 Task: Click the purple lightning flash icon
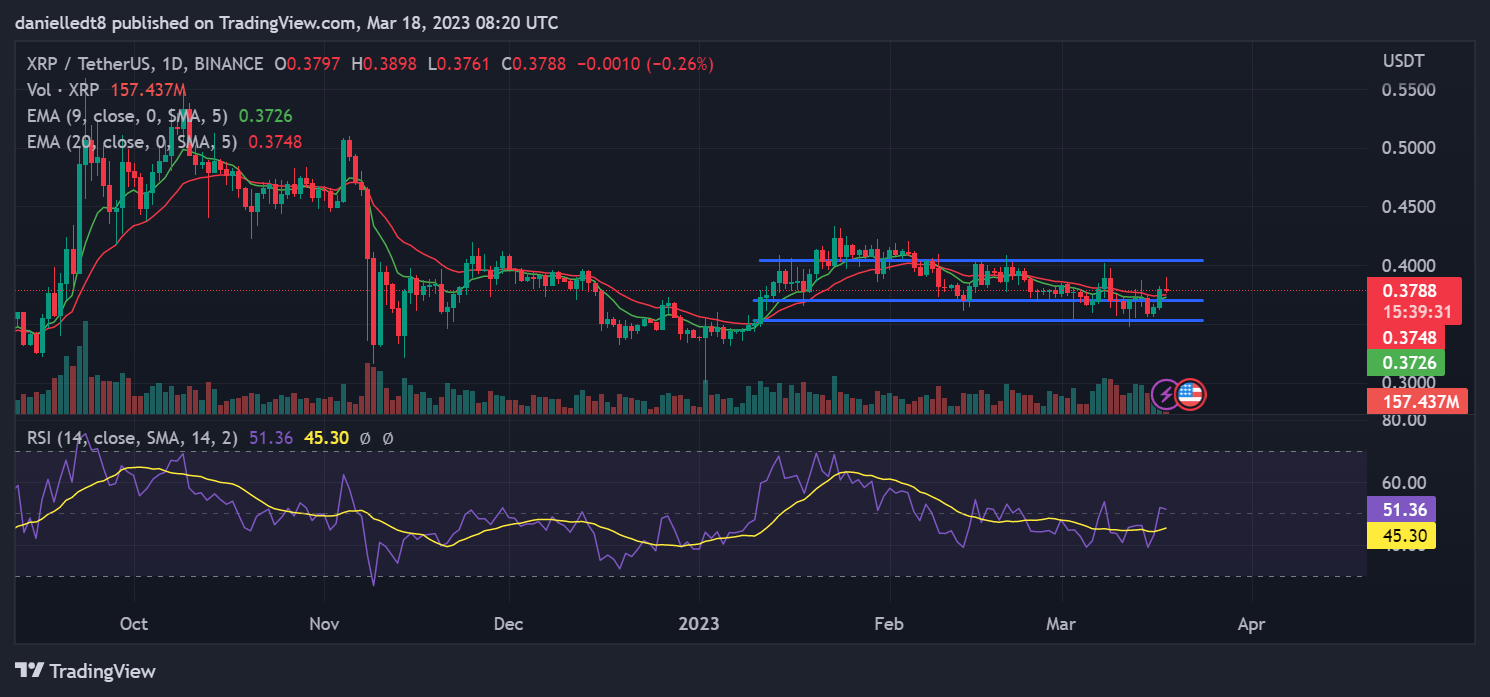[1163, 394]
